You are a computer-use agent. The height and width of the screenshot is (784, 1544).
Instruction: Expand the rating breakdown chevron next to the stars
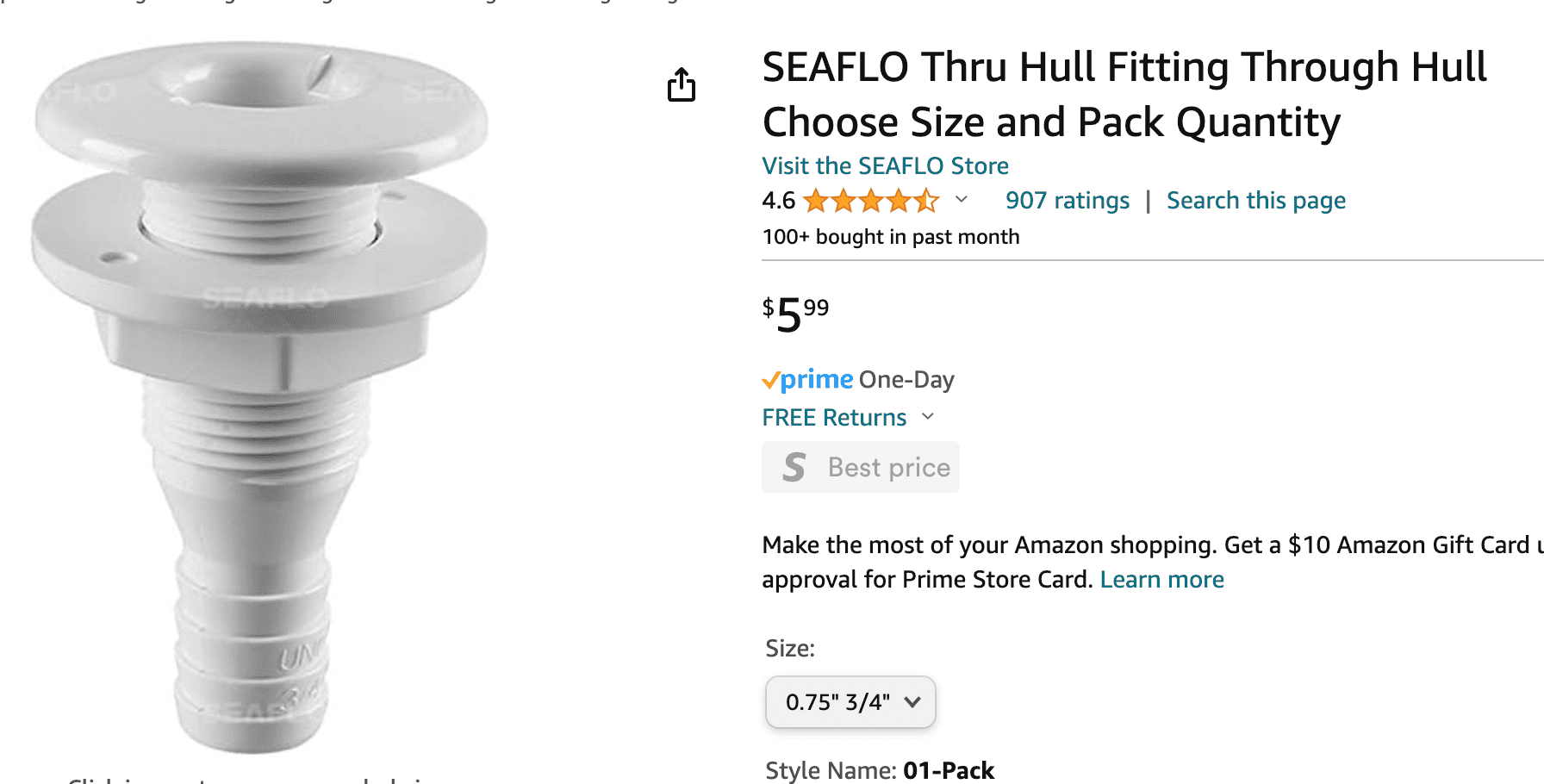coord(962,200)
